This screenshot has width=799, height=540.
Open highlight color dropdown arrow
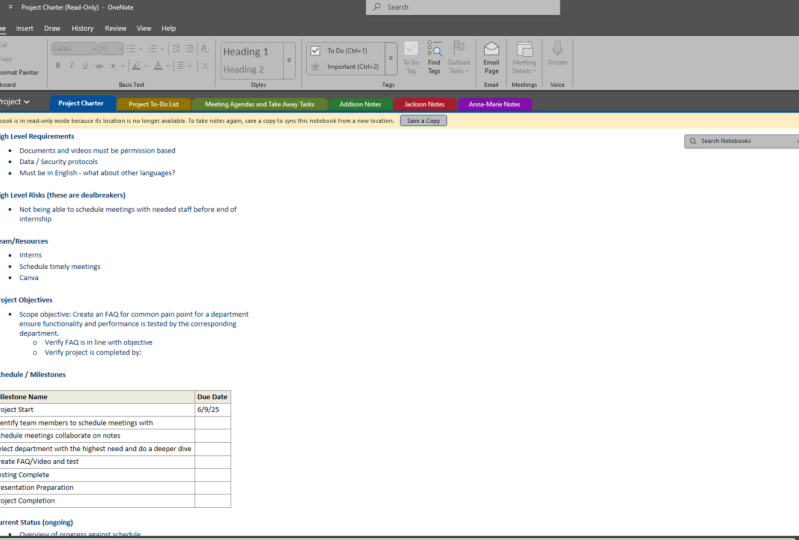click(146, 66)
